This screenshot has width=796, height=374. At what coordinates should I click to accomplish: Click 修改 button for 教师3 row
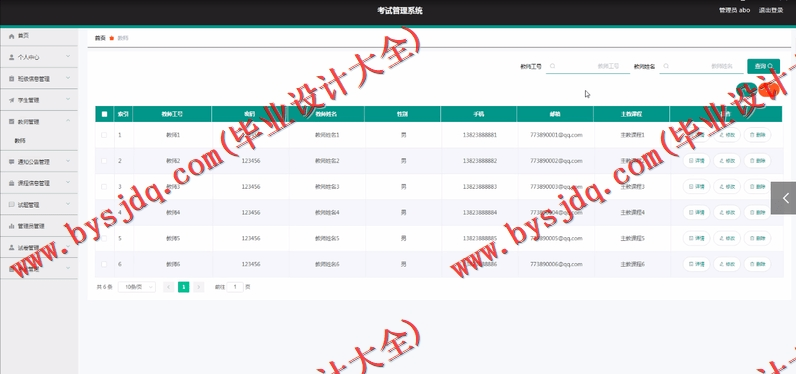[727, 187]
